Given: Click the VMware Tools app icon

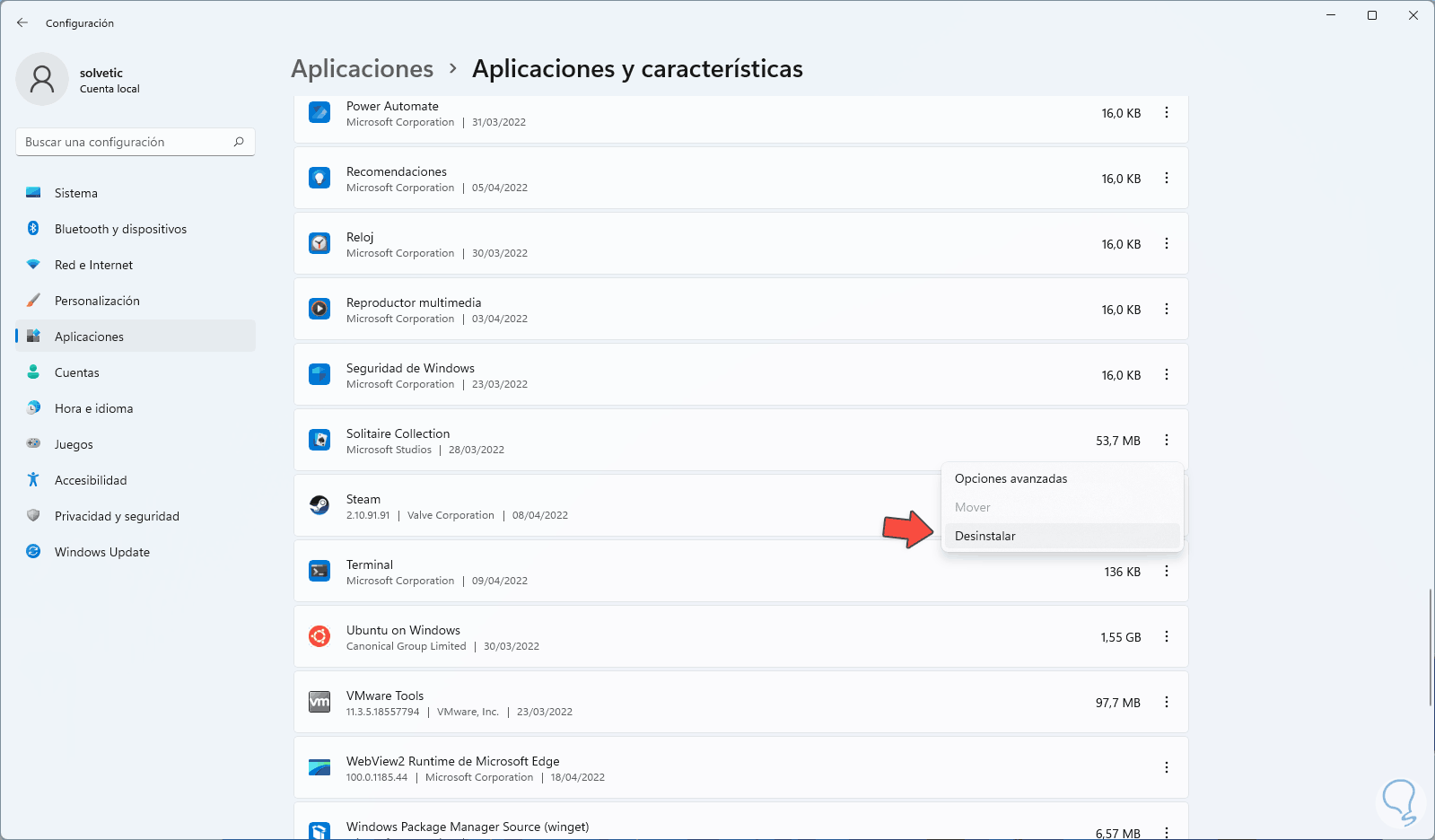Looking at the screenshot, I should point(319,702).
